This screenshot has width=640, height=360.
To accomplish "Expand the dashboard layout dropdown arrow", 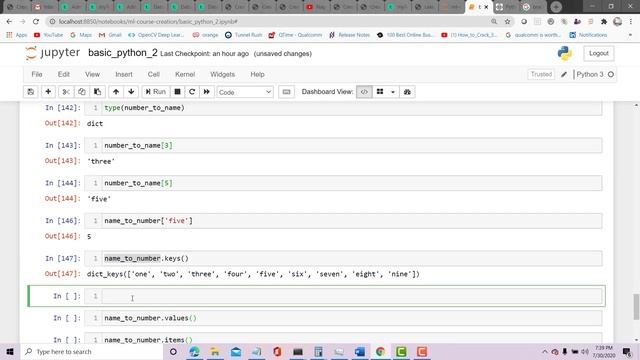I will (393, 92).
